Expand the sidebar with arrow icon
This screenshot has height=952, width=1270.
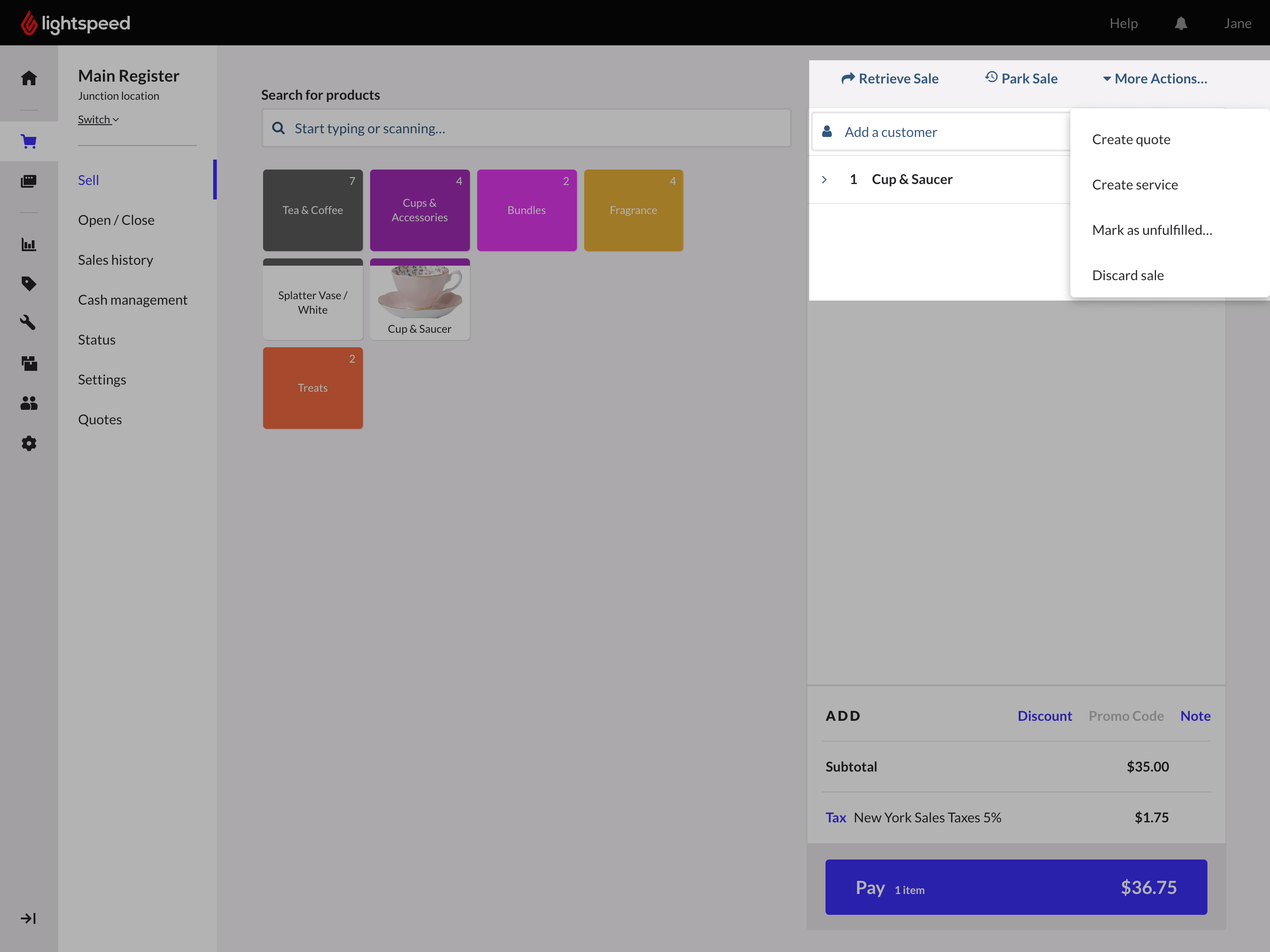pos(28,918)
